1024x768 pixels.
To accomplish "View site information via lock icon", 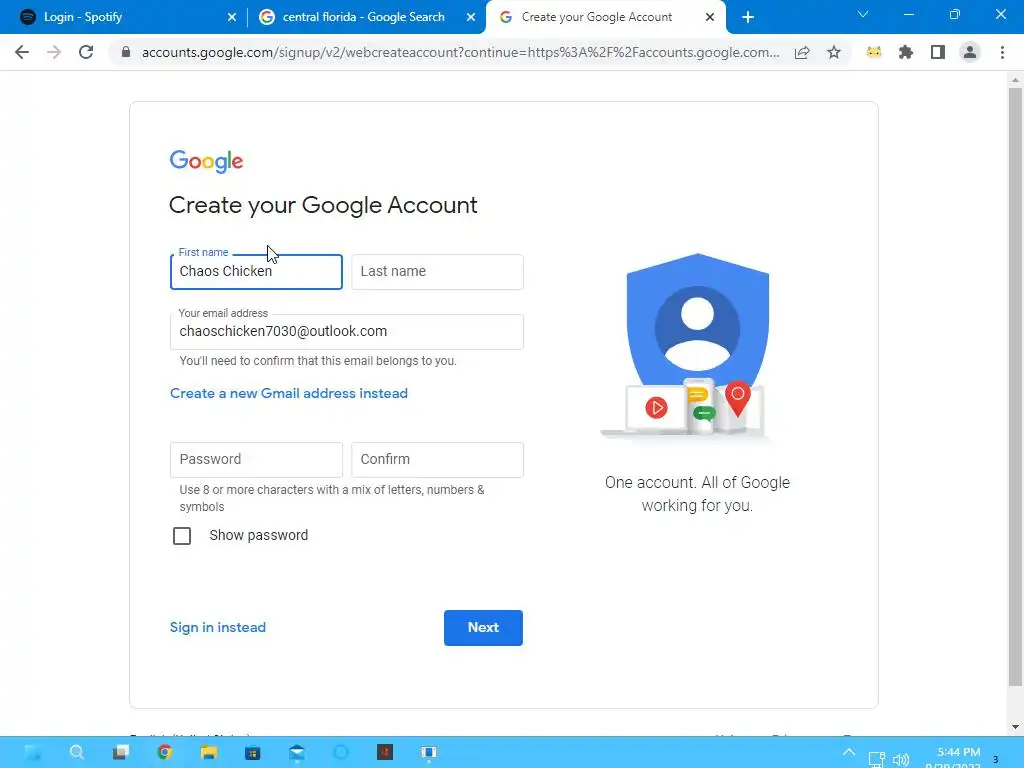I will coord(126,52).
